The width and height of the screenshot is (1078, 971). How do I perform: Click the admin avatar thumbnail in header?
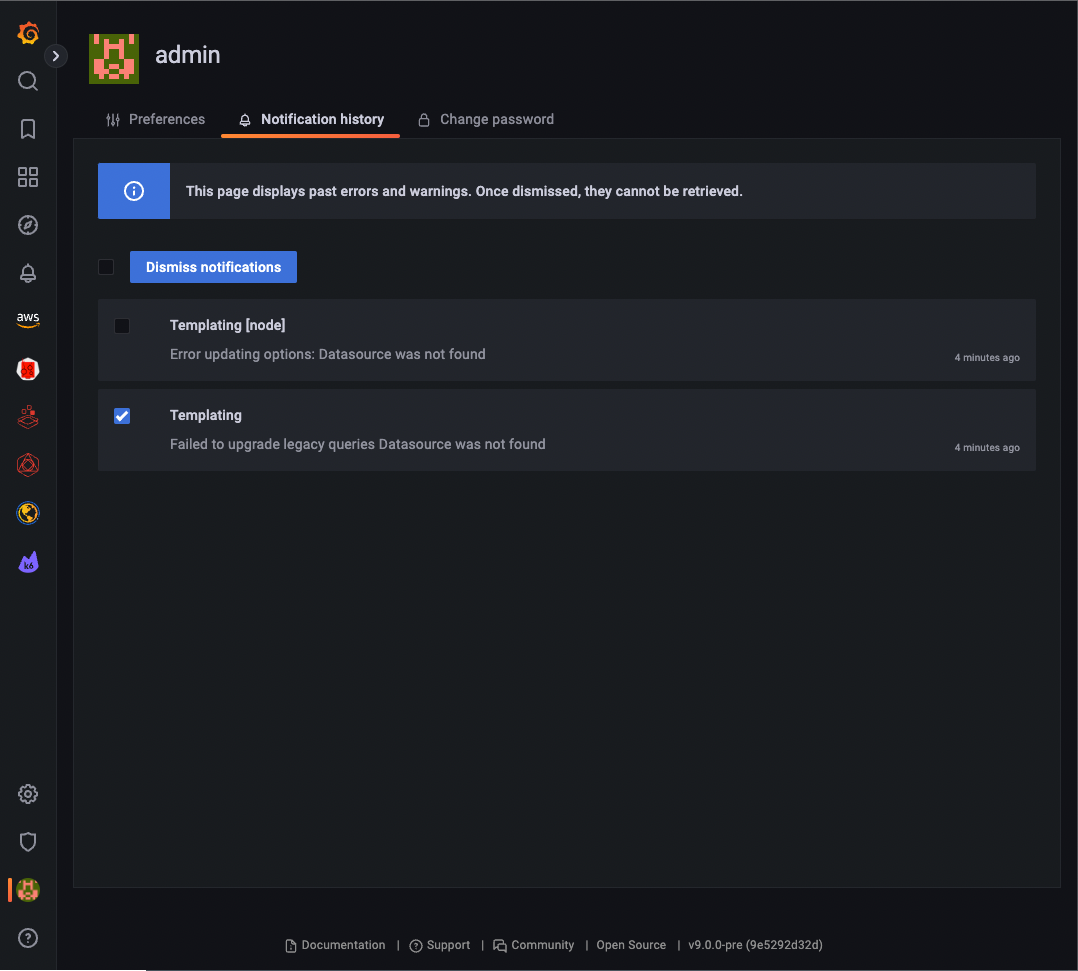pos(114,58)
